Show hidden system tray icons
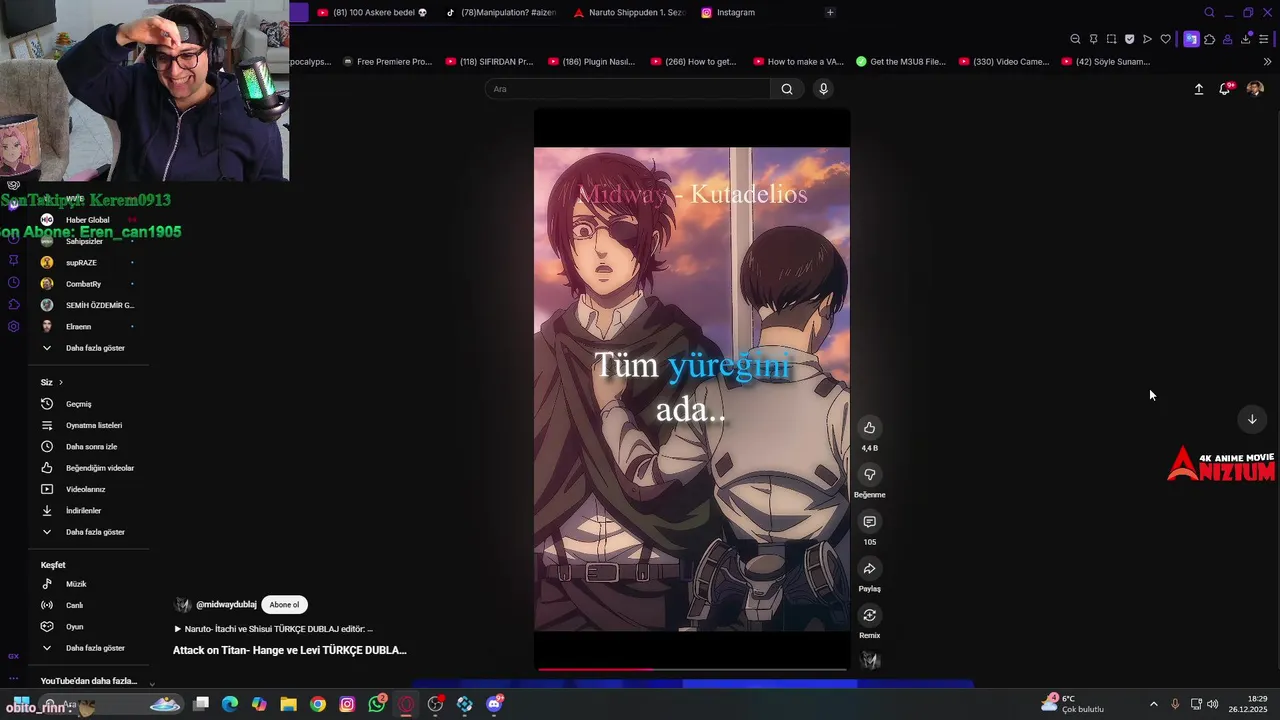Screen dimensions: 1280x720 pyautogui.click(x=1153, y=704)
